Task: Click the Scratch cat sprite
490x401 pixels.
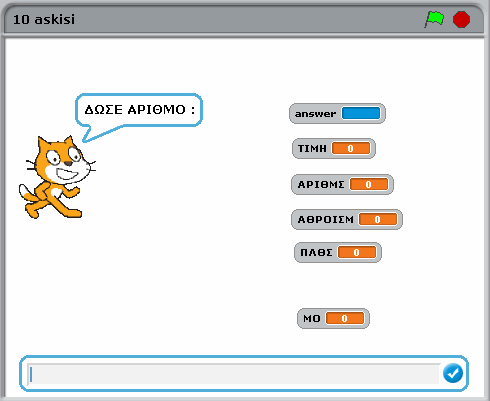Action: tap(57, 177)
